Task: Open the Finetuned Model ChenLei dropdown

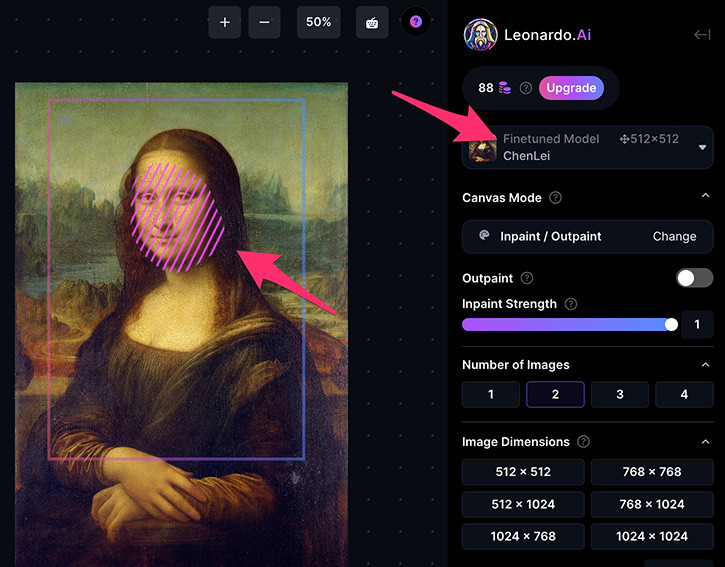Action: pos(587,148)
